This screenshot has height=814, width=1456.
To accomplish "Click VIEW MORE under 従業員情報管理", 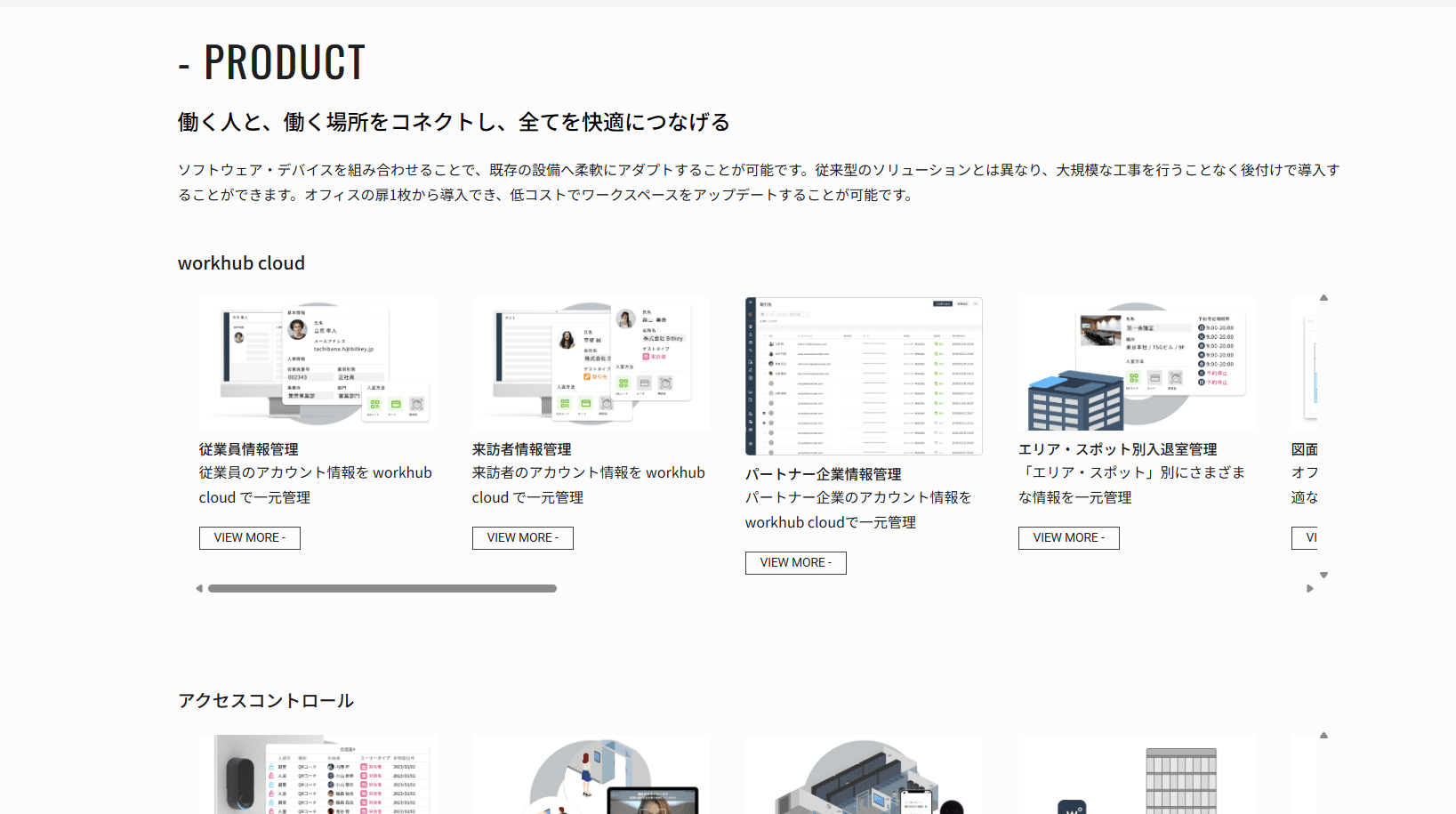I will 249,538.
